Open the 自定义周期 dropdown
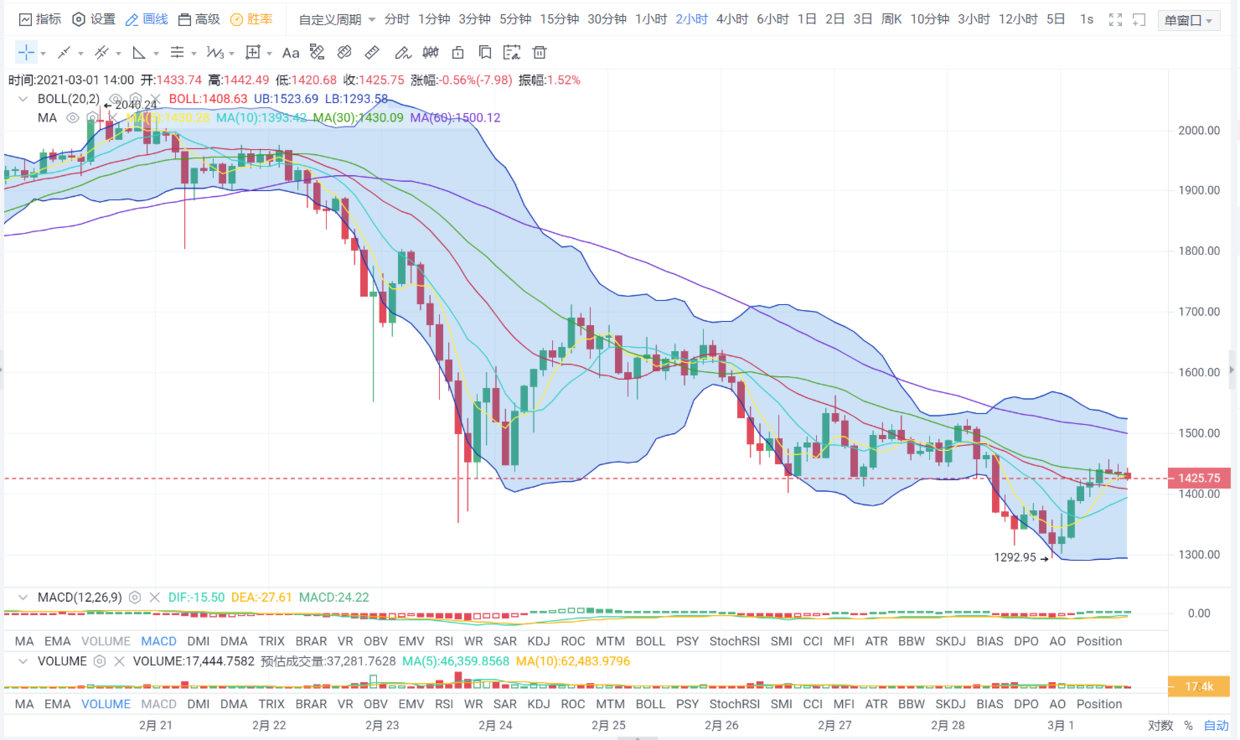The image size is (1240, 740). point(338,20)
